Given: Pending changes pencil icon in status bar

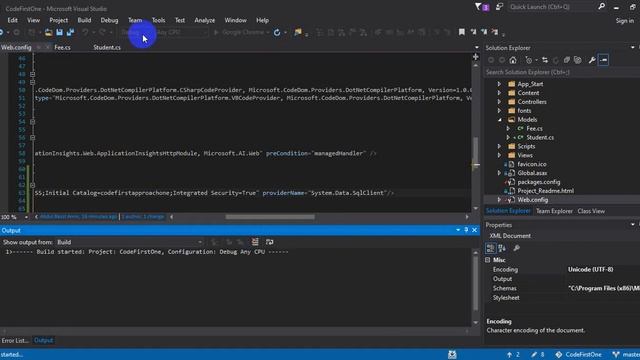Looking at the screenshot, I should [x=534, y=355].
